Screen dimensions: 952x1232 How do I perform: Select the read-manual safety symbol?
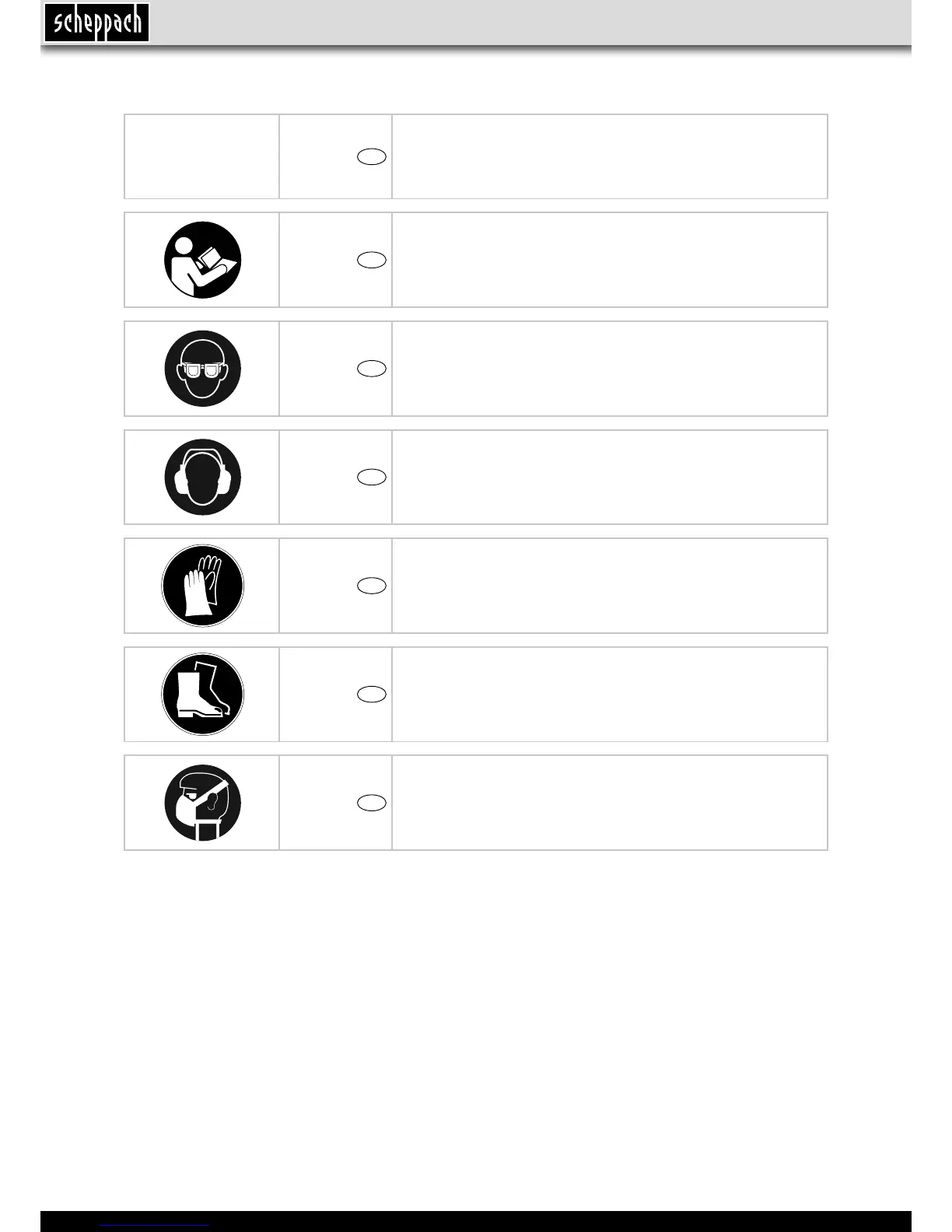pyautogui.click(x=202, y=260)
